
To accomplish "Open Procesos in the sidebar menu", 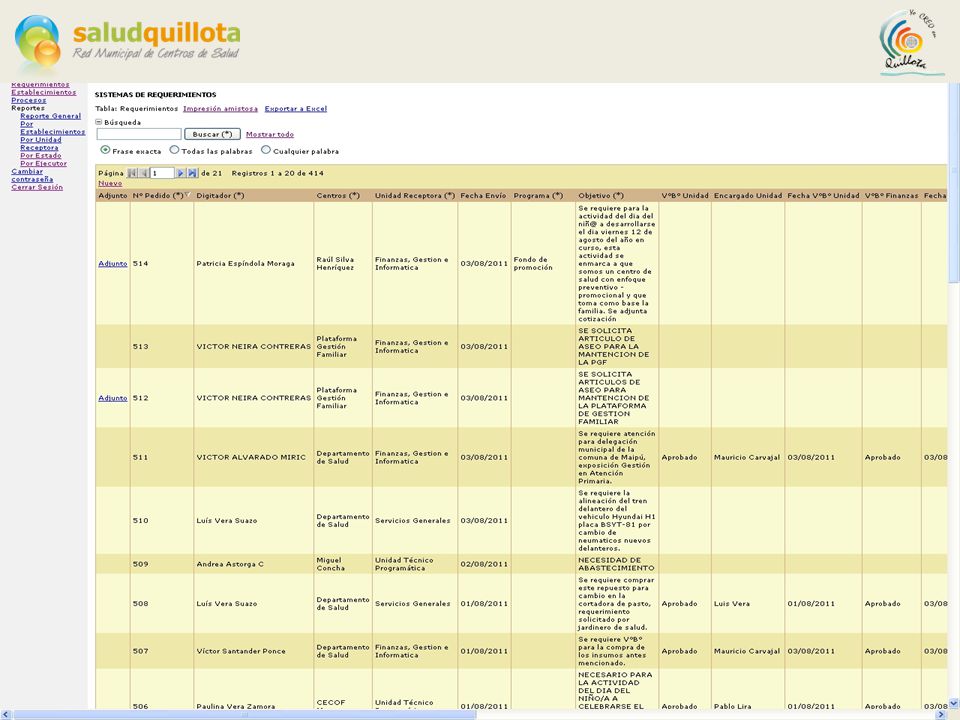I will (28, 100).
